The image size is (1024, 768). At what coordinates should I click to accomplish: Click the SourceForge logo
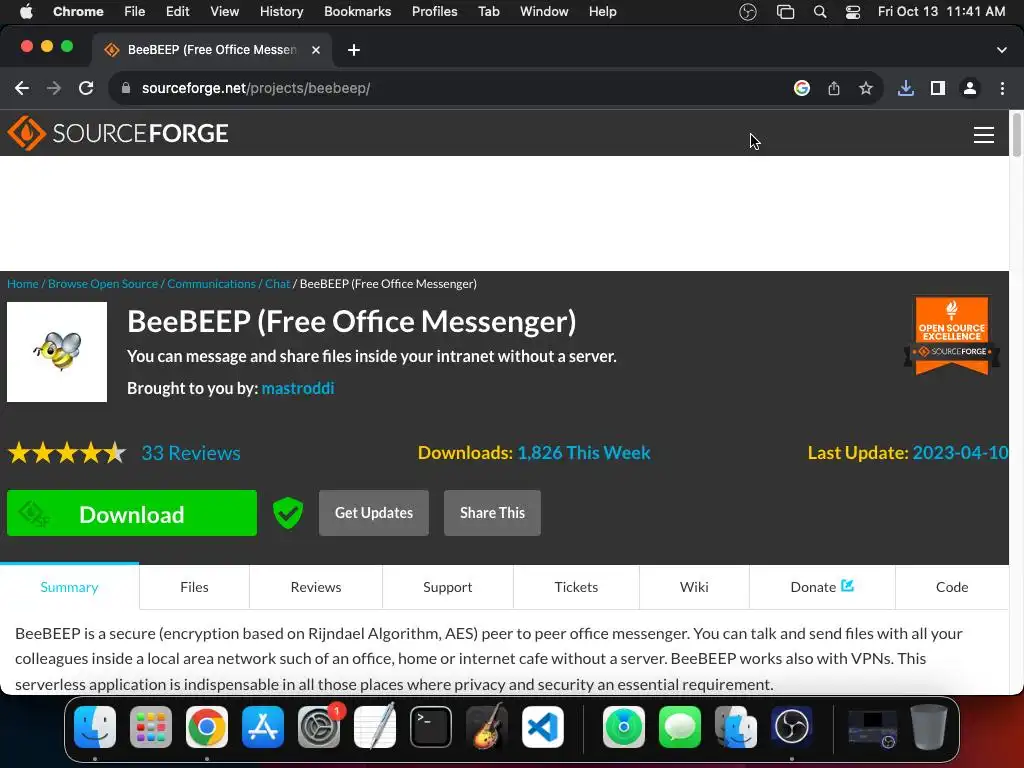[x=118, y=133]
